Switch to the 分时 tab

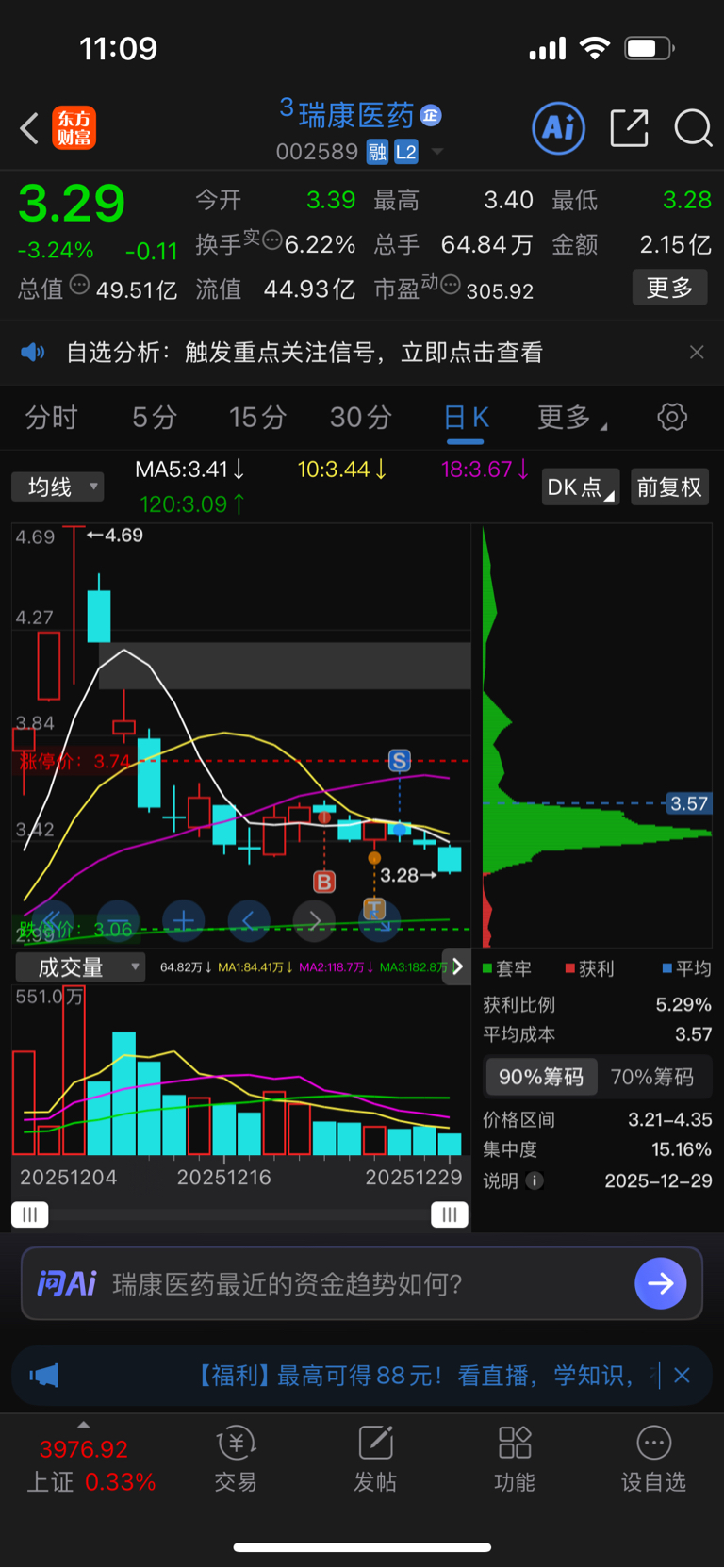pyautogui.click(x=51, y=417)
